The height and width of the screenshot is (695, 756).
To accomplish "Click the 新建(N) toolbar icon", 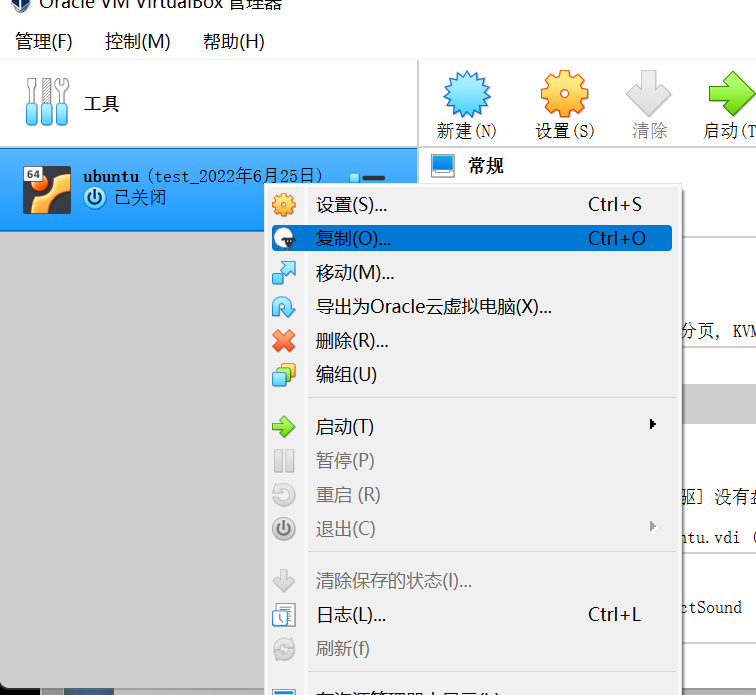I will [x=466, y=94].
